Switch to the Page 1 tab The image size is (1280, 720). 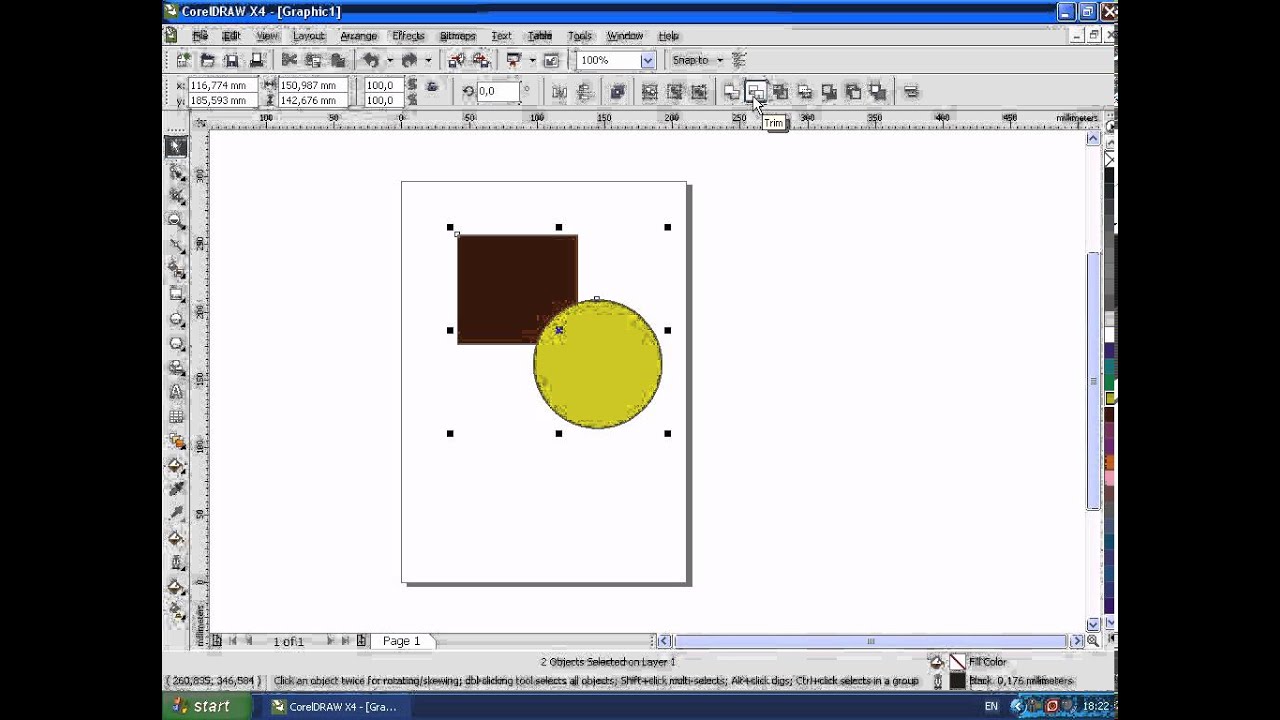pyautogui.click(x=401, y=641)
